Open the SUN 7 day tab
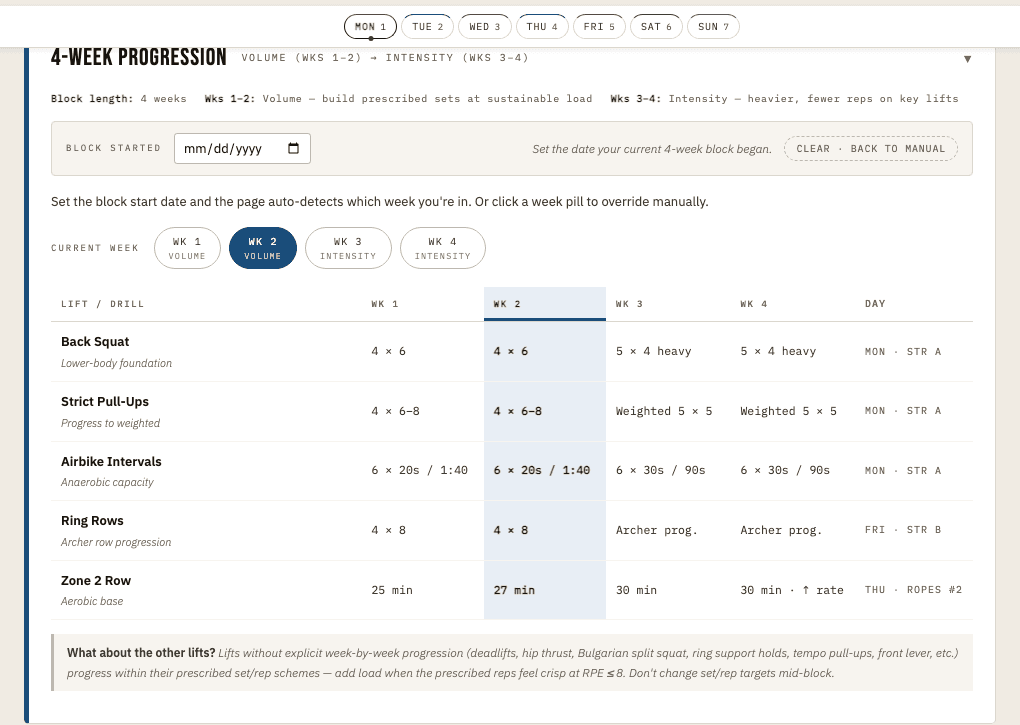Viewport: 1020px width, 725px height. coord(713,27)
